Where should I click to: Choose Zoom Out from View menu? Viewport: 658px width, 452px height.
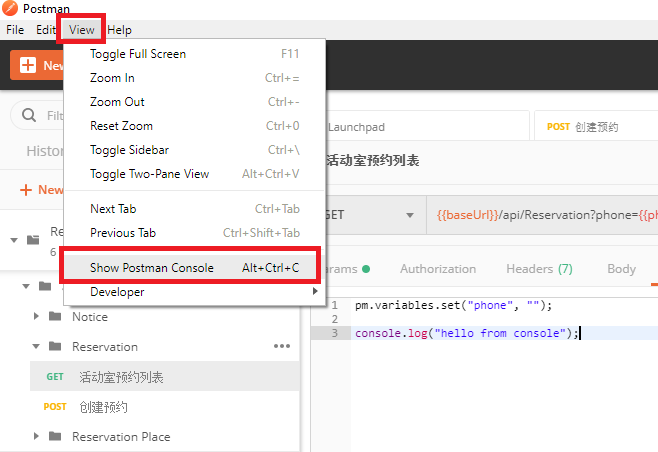[194, 102]
